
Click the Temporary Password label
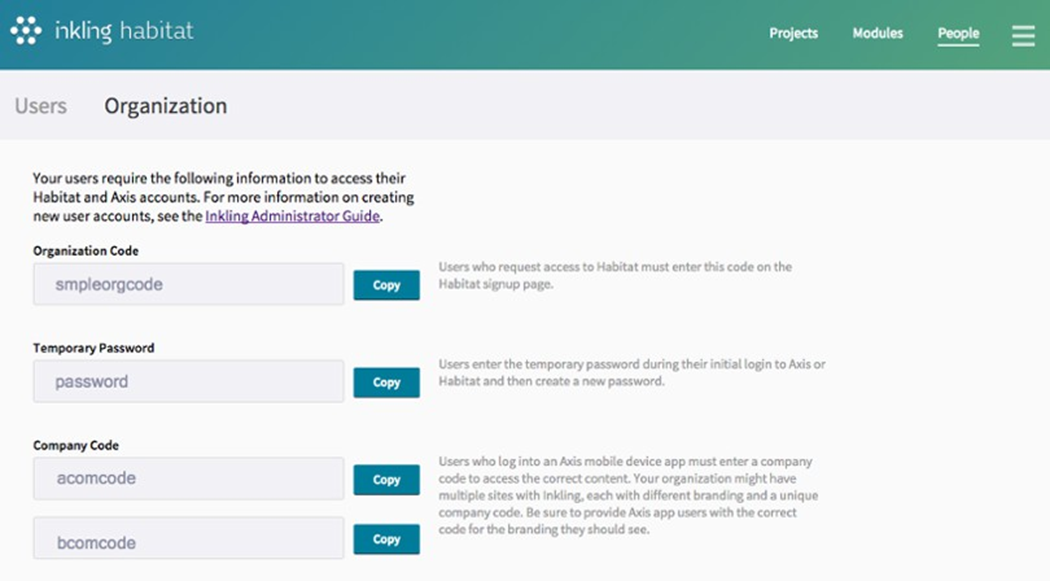coord(94,348)
